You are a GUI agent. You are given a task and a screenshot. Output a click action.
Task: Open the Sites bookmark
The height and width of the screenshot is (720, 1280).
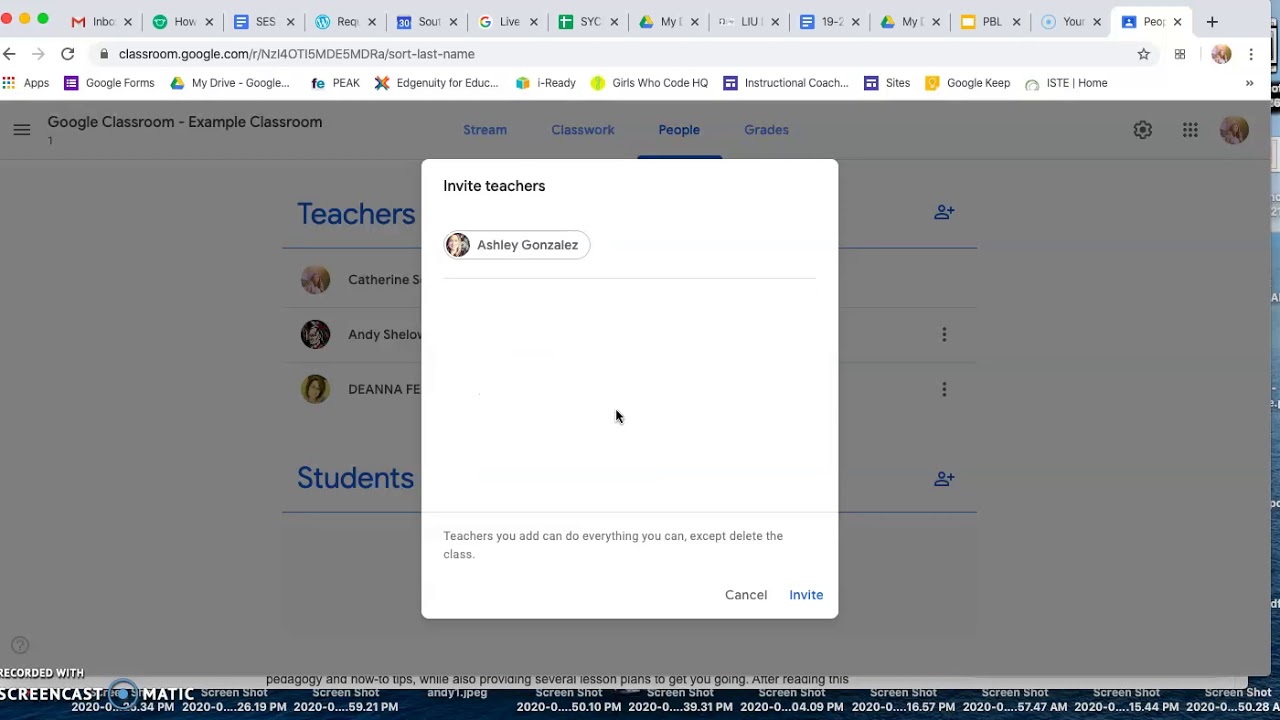887,83
